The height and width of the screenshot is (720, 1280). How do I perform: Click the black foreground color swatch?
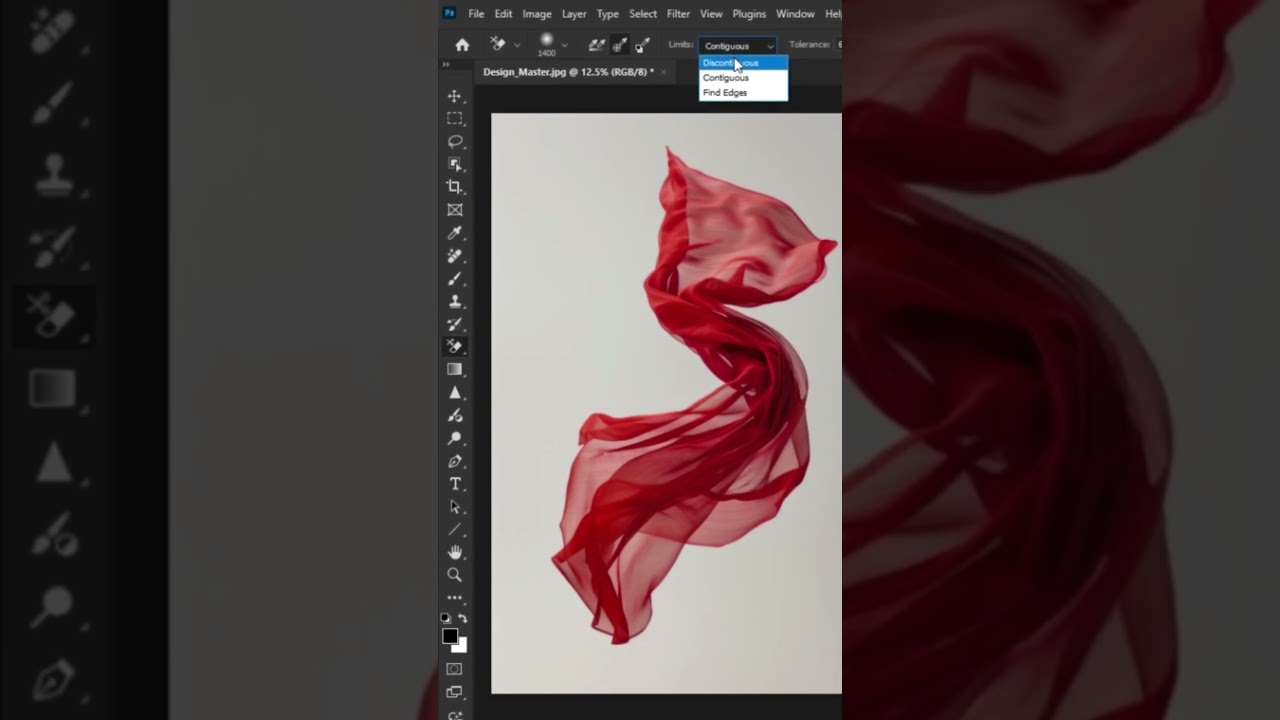[x=450, y=636]
